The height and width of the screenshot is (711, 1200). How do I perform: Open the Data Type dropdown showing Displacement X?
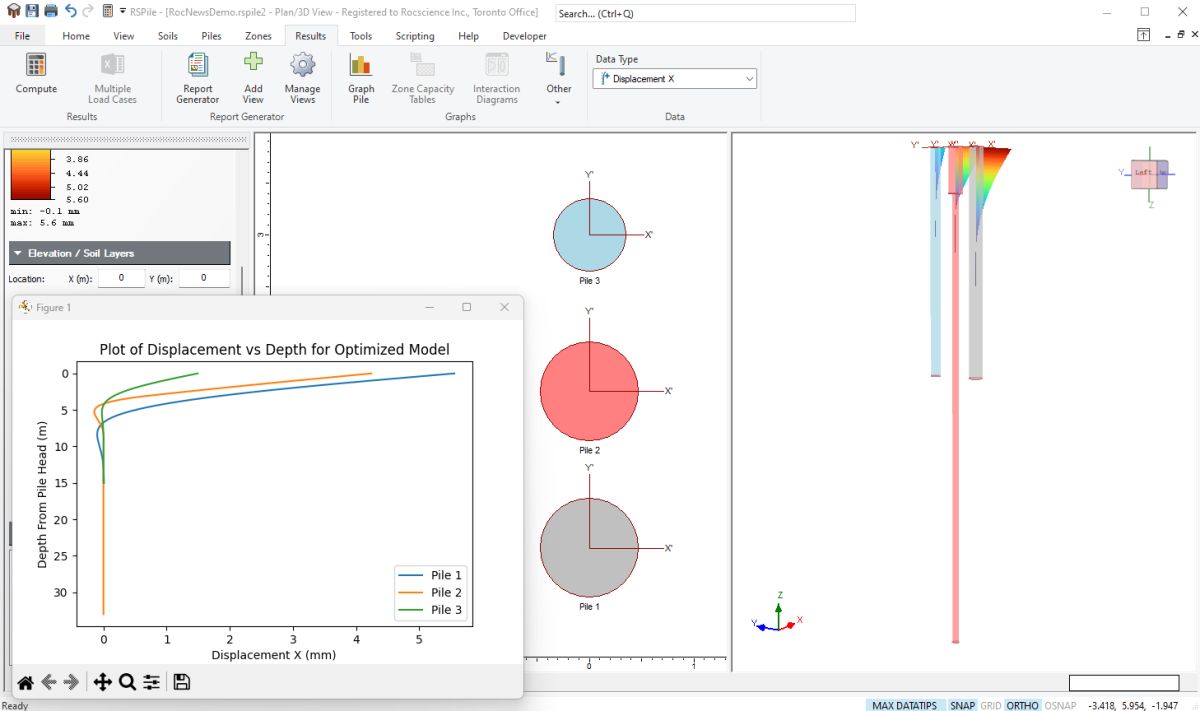675,78
